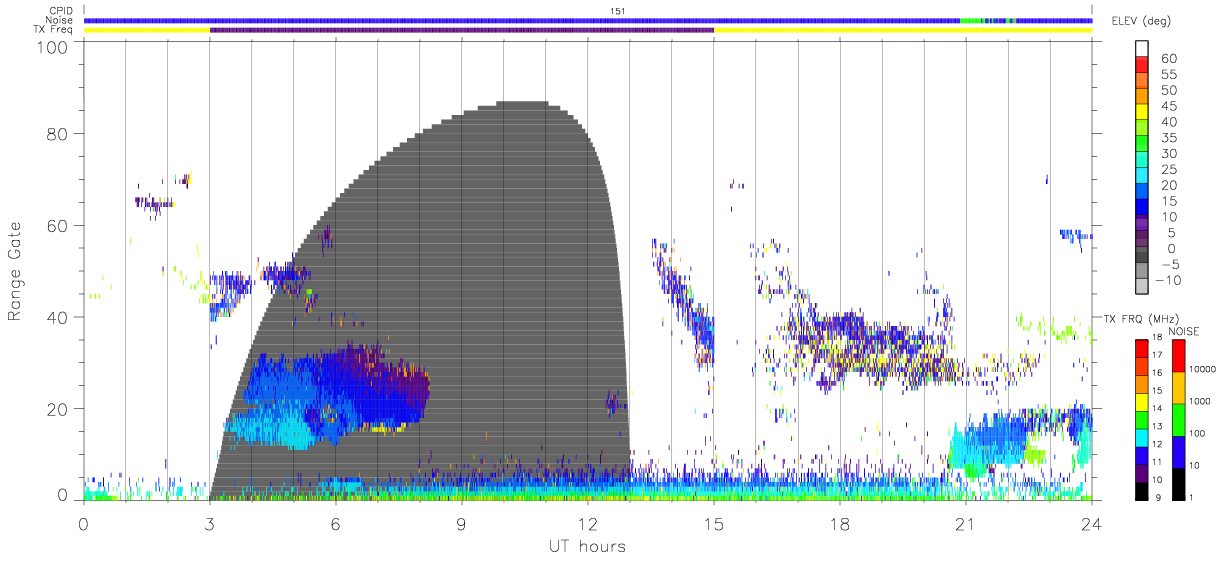This screenshot has width=1228, height=567.
Task: Click the 12 tick on UT hours axis
Action: click(588, 522)
